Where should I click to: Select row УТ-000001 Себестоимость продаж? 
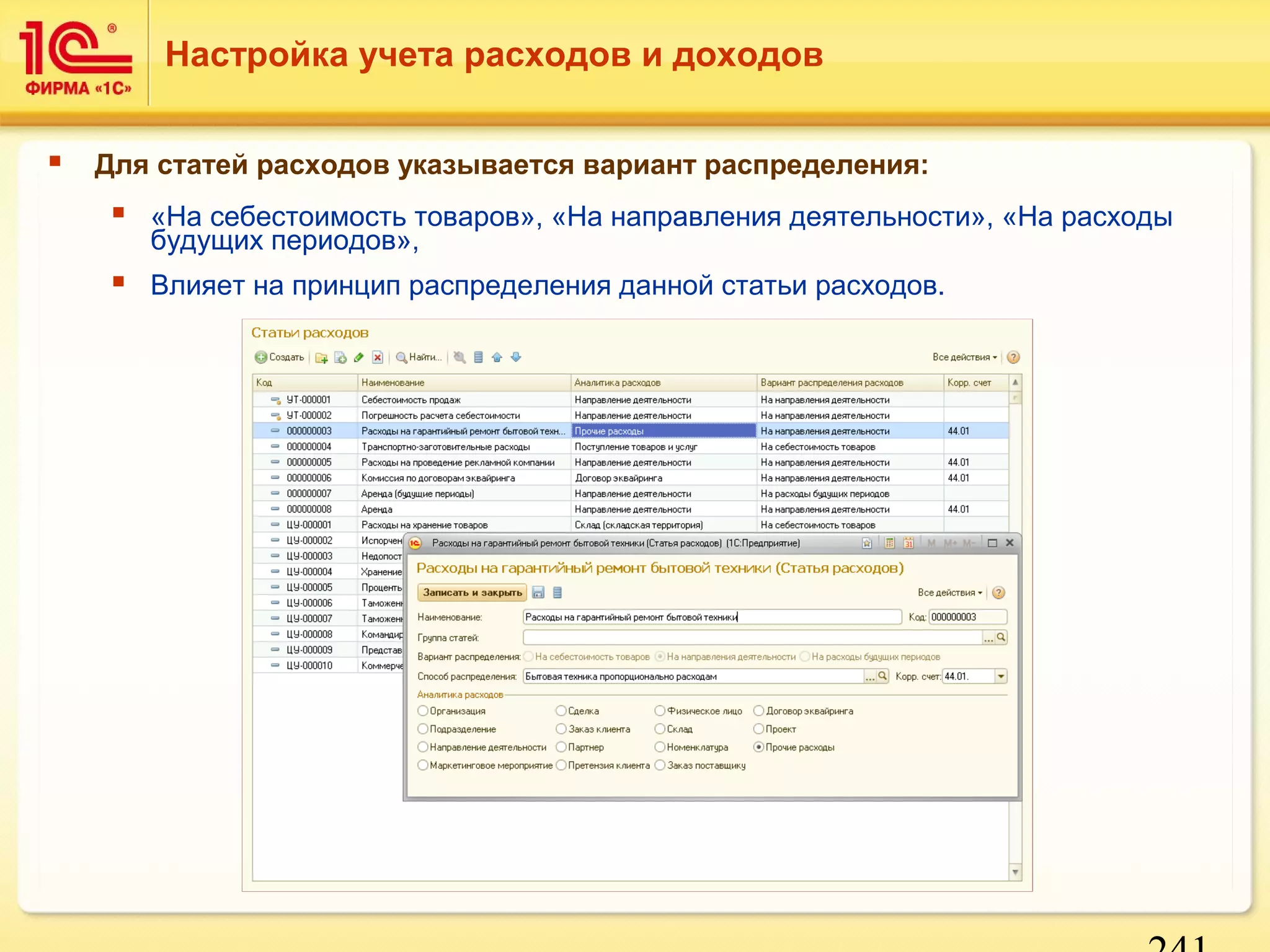[x=631, y=400]
